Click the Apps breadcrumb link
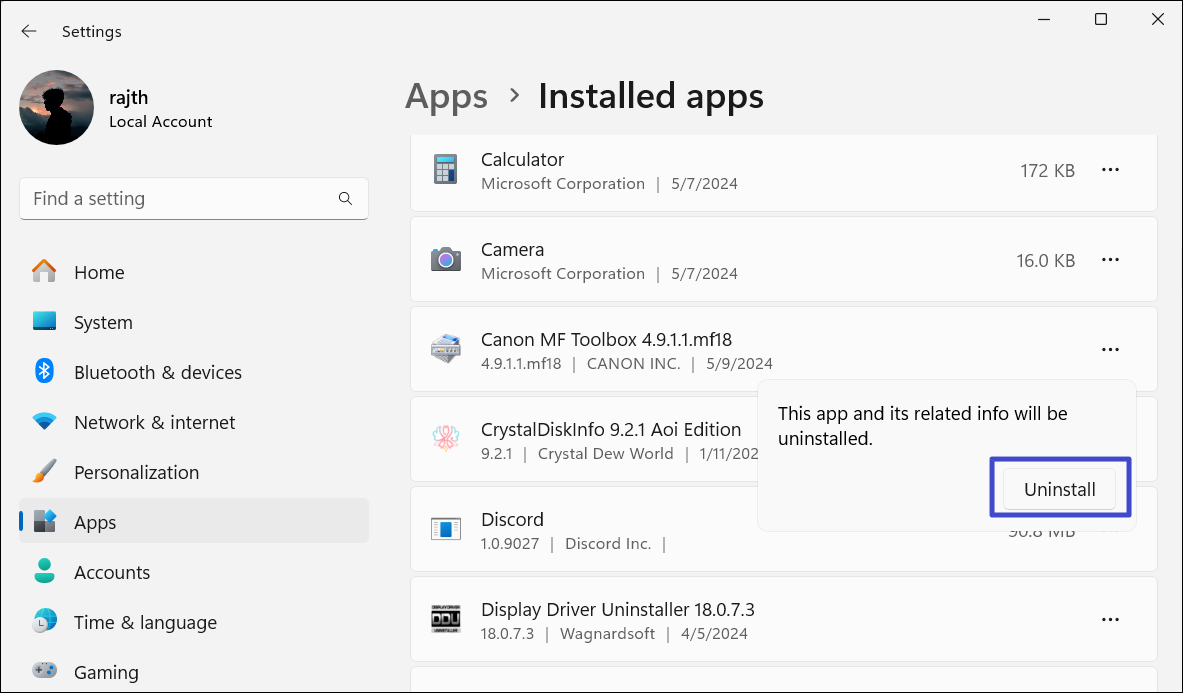The width and height of the screenshot is (1183, 693). pyautogui.click(x=446, y=96)
